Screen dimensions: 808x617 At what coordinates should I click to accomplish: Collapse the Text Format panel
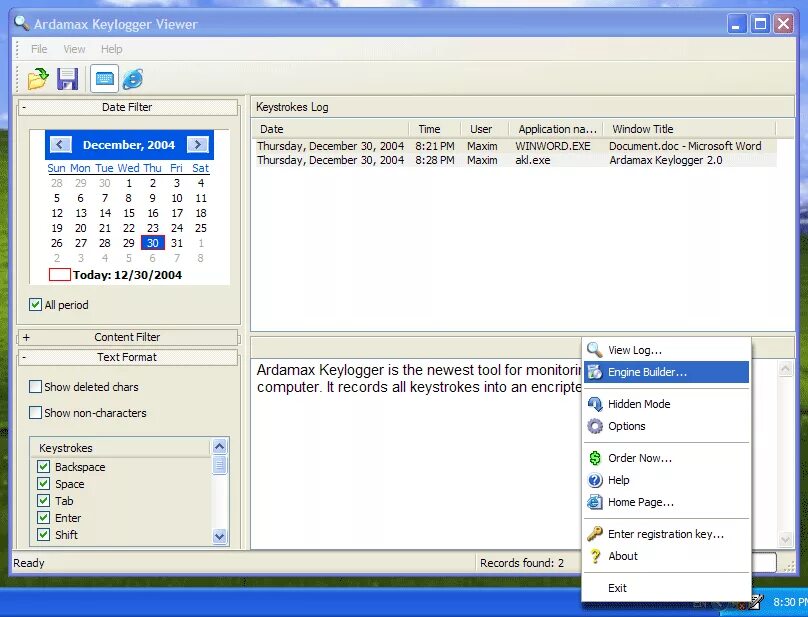pos(128,357)
